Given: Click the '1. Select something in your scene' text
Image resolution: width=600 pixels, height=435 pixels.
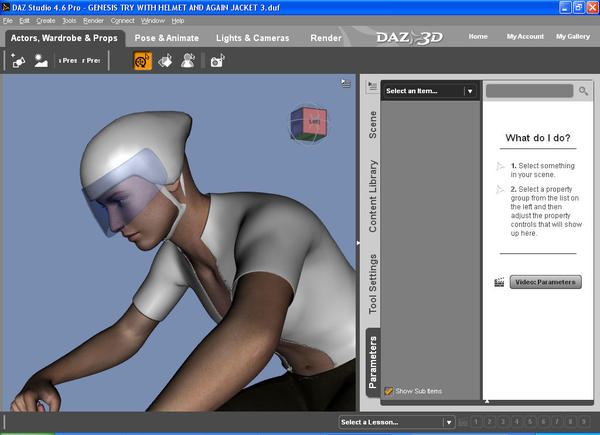Looking at the screenshot, I should pyautogui.click(x=543, y=170).
